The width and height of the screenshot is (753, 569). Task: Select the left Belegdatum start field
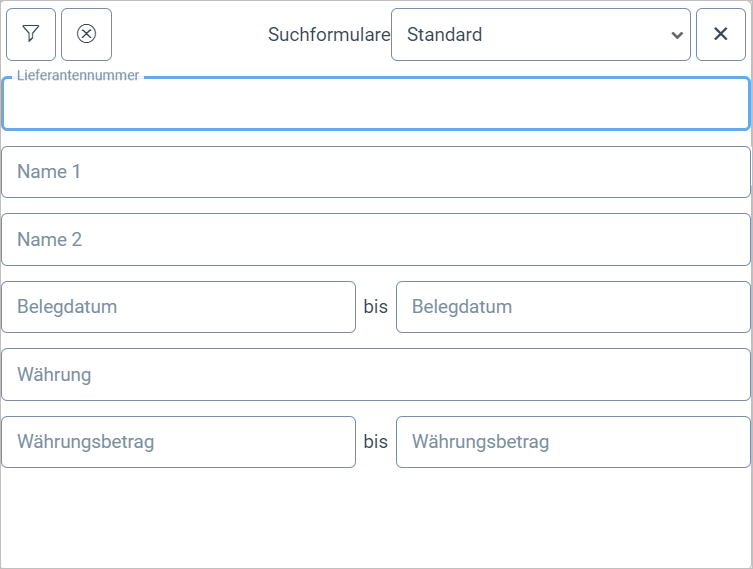tap(178, 307)
